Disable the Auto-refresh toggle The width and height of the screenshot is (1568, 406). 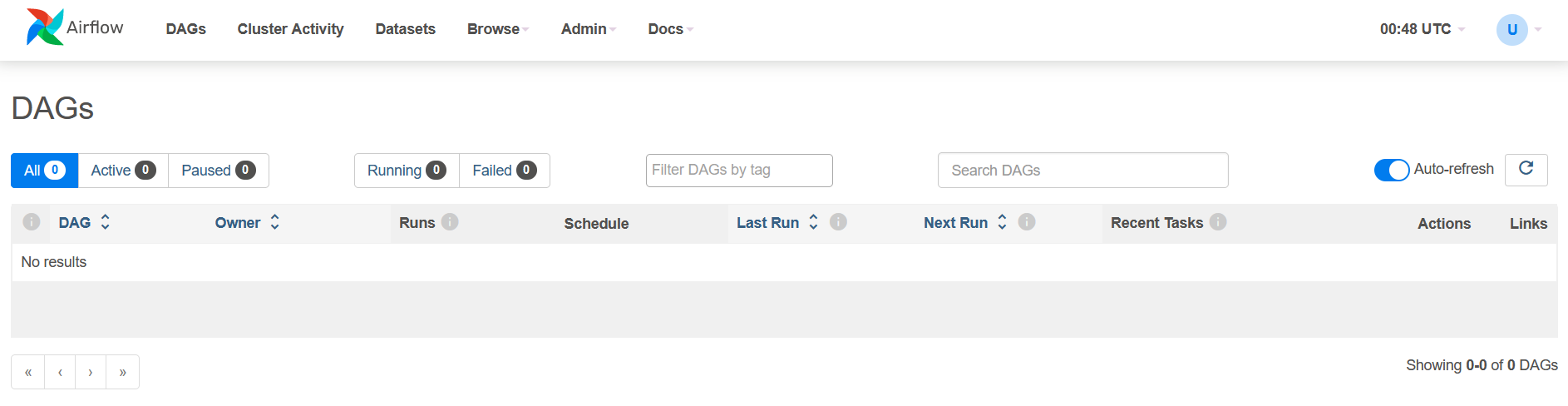pos(1391,170)
